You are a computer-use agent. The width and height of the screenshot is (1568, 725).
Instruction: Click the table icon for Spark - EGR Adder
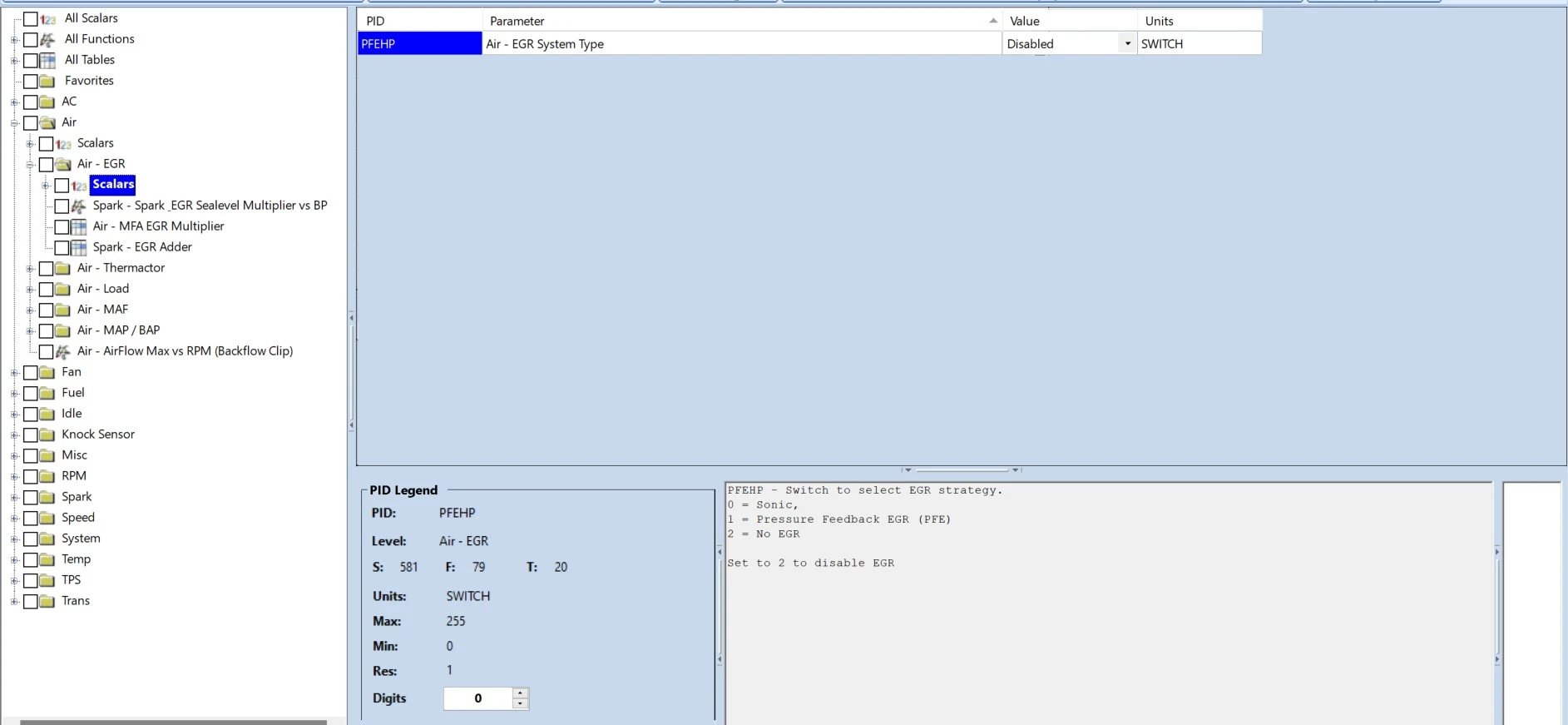[79, 247]
